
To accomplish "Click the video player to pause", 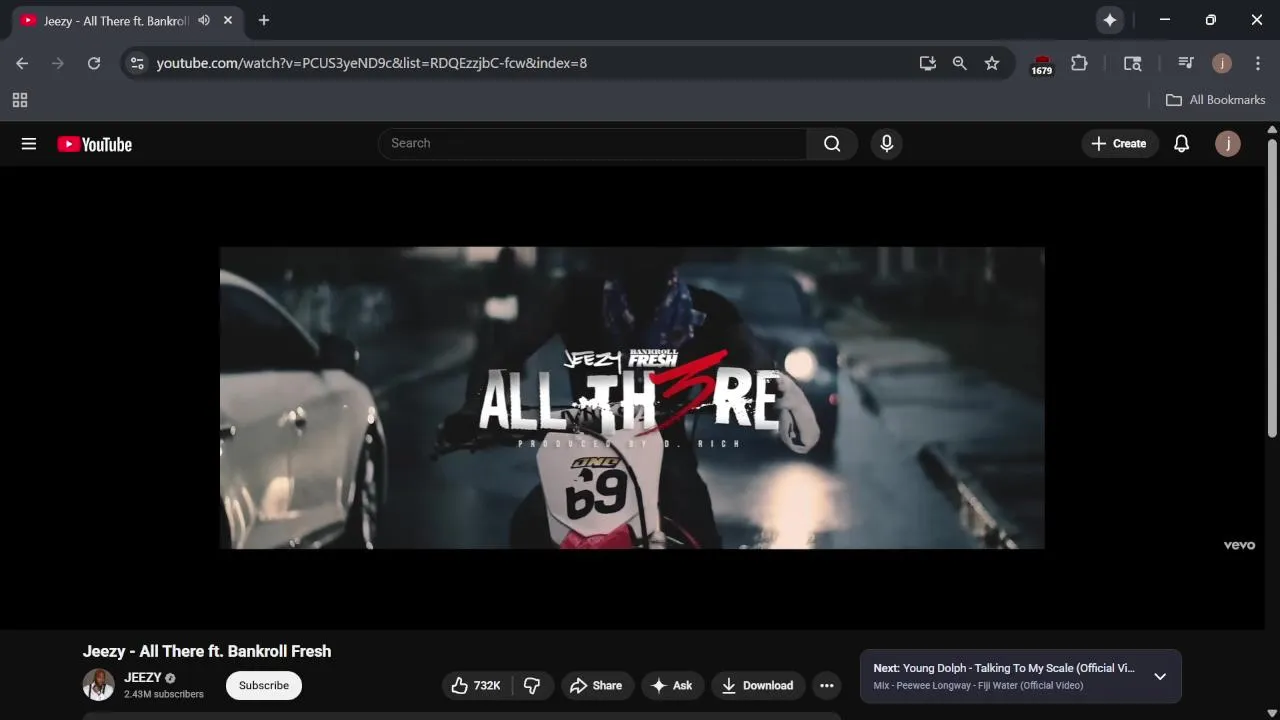I will point(632,398).
